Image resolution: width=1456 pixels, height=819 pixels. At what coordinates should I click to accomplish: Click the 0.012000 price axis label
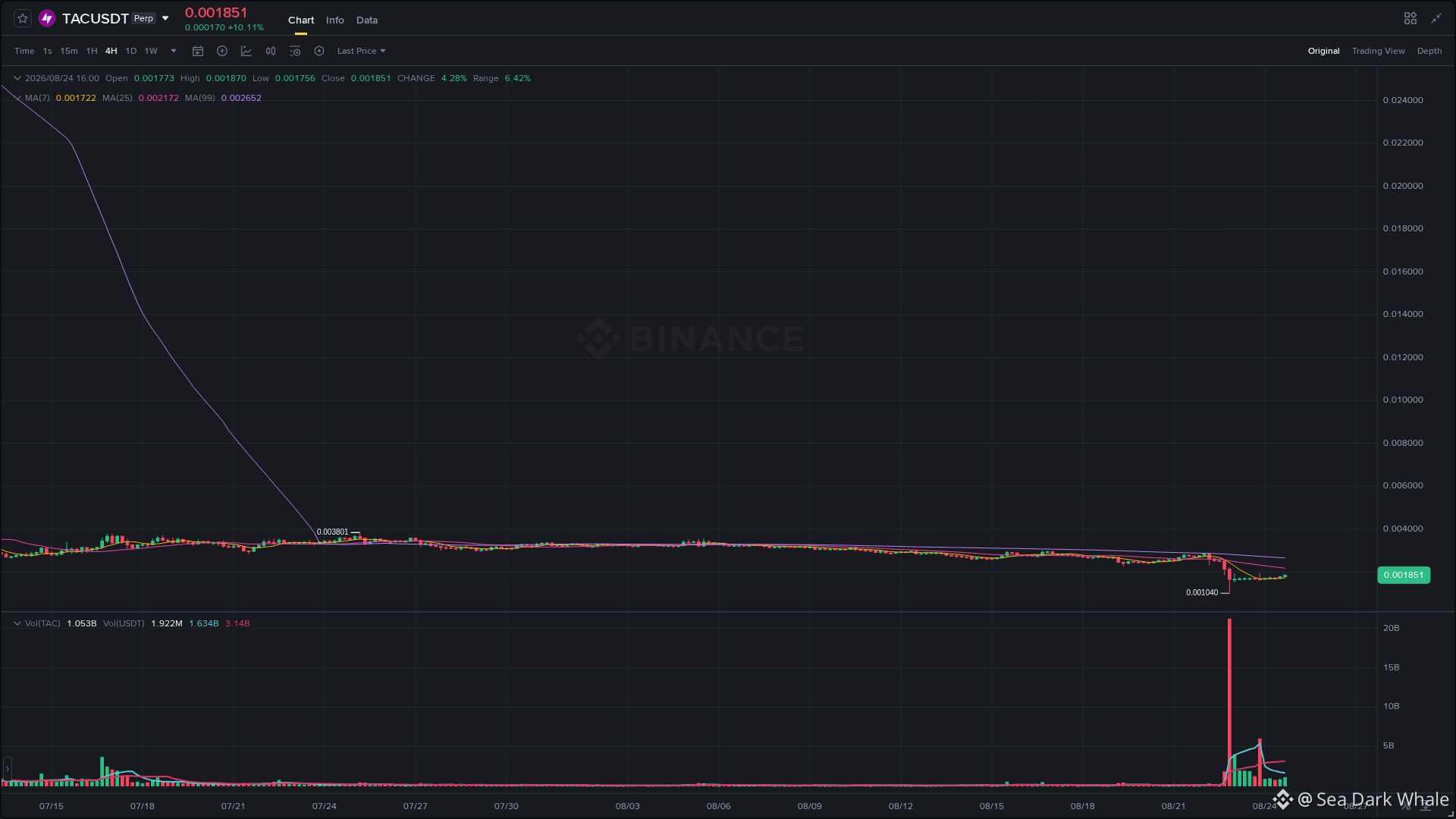pos(1403,357)
